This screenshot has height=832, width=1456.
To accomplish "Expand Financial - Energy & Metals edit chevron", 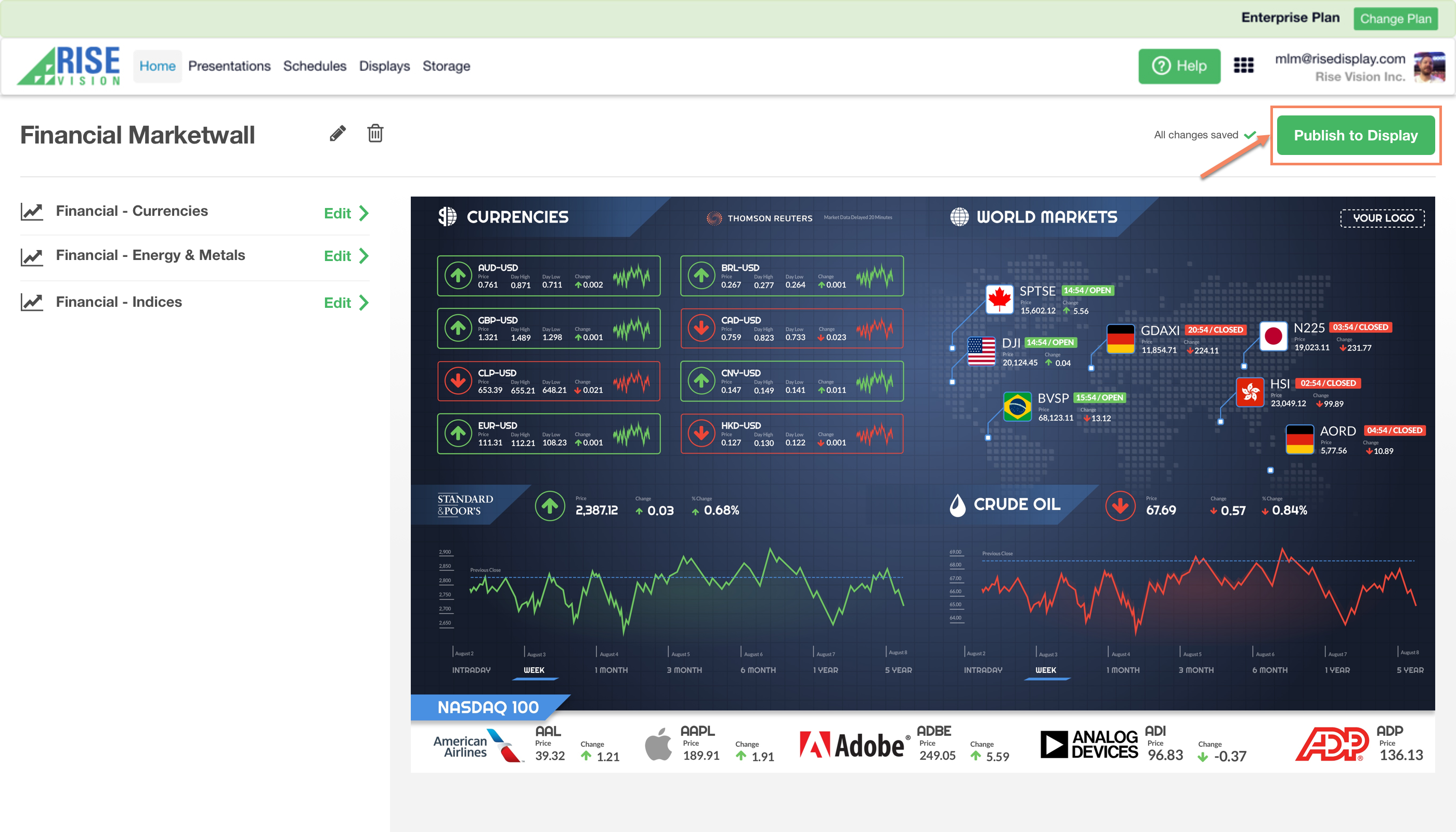I will tap(363, 256).
